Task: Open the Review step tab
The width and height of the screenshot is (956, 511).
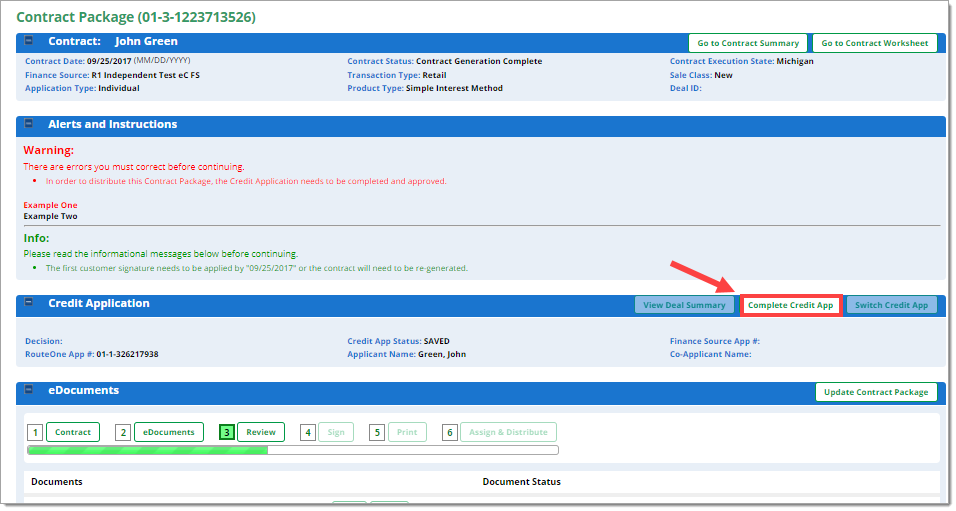Action: point(260,432)
